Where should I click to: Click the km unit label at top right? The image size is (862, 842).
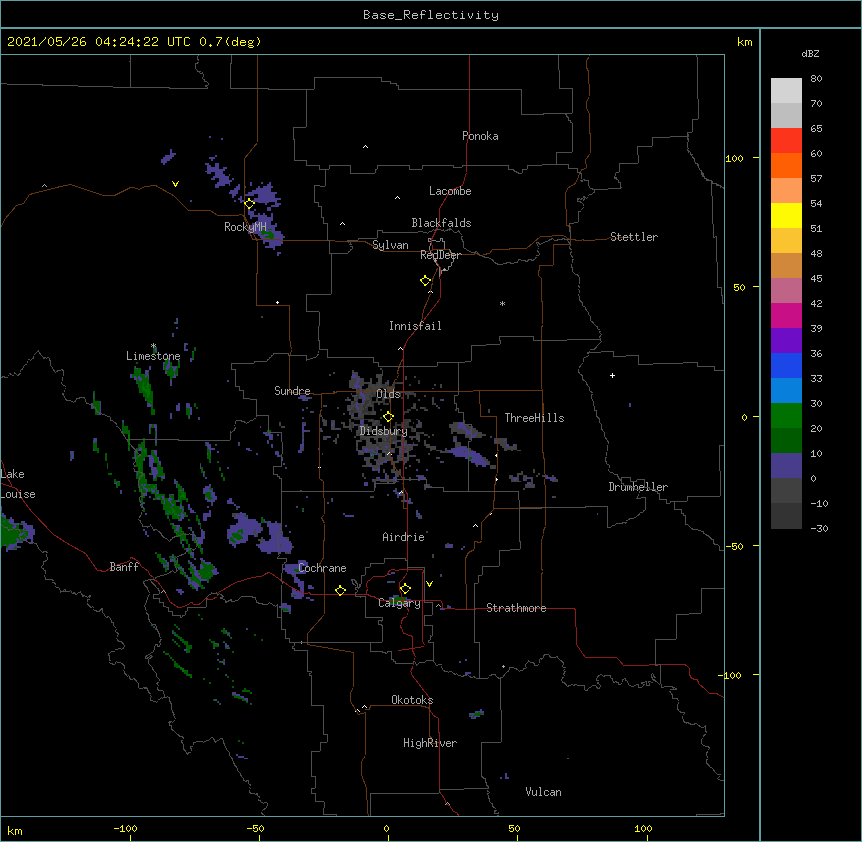tap(744, 42)
